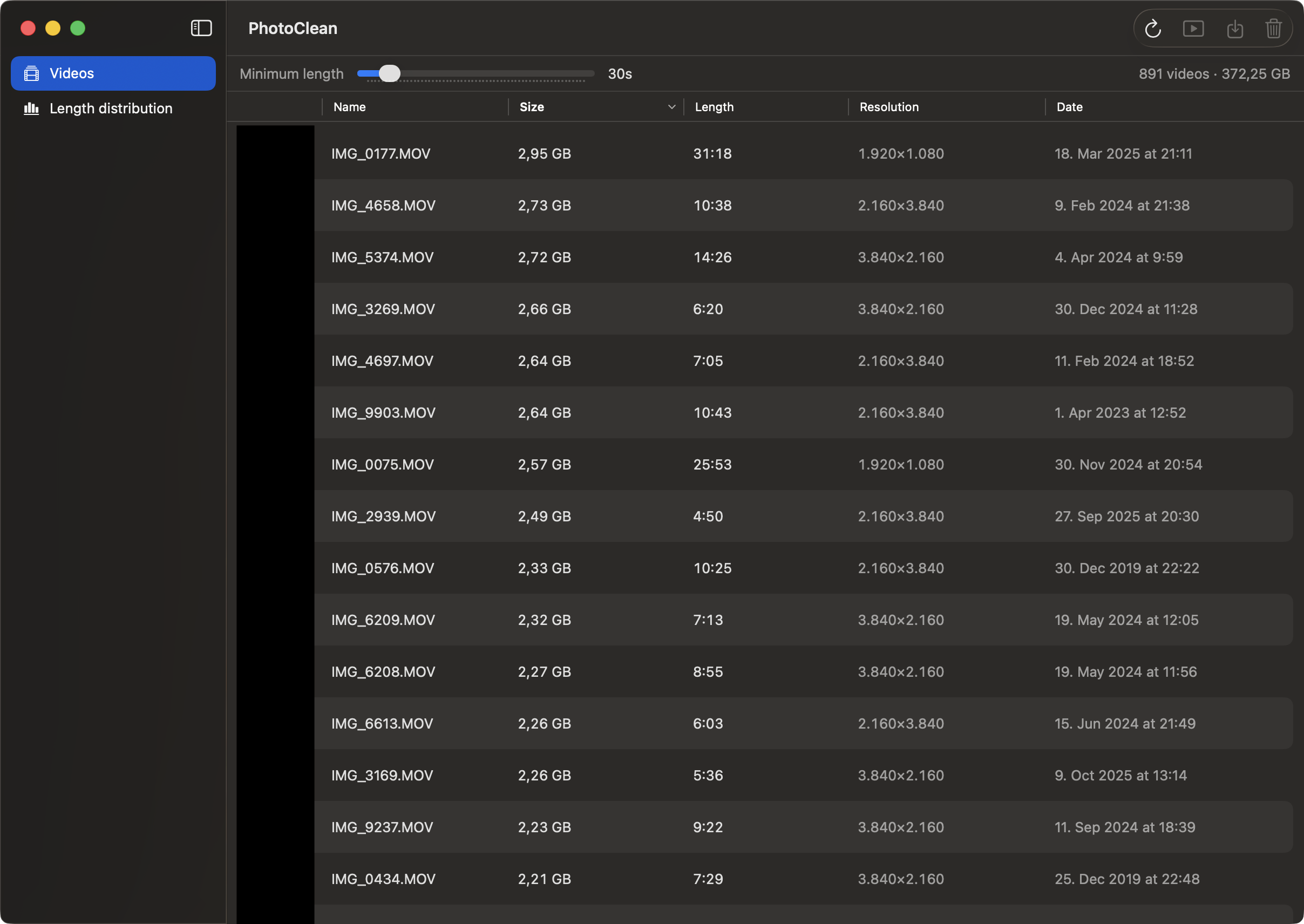Click the date 15. Jun 2024 at 21:49
This screenshot has width=1304, height=924.
pos(1125,723)
